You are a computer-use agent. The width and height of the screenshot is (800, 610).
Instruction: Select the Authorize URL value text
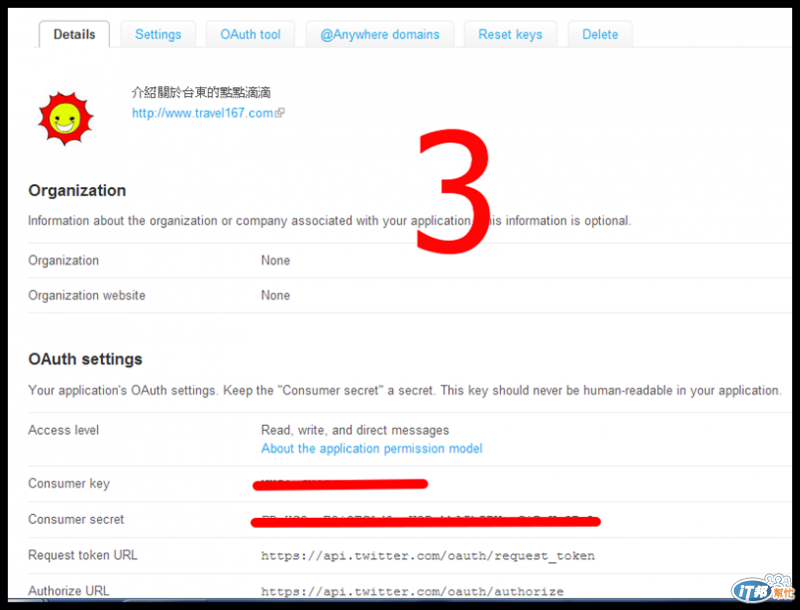point(412,591)
